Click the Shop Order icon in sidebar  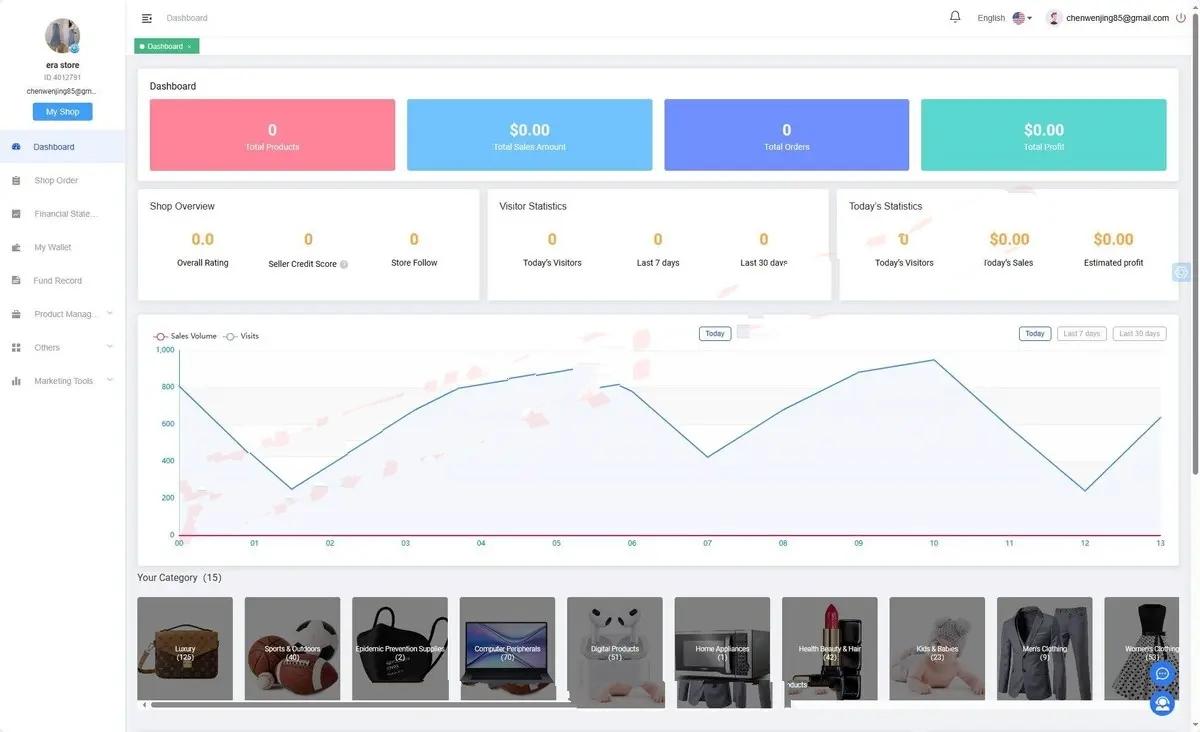[16, 181]
